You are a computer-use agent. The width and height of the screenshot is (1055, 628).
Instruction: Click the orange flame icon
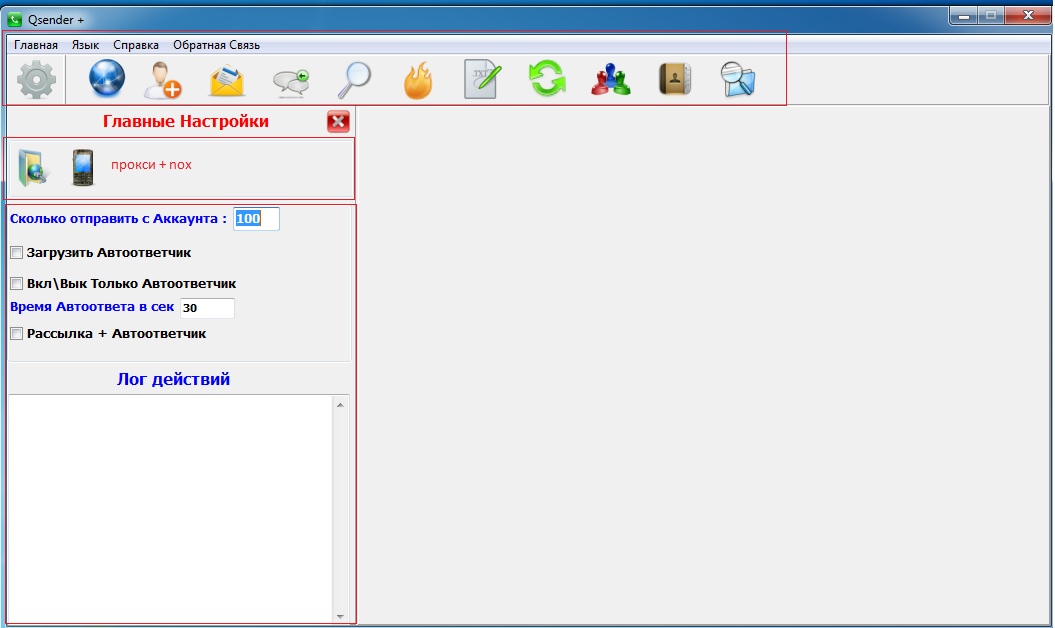click(x=418, y=80)
